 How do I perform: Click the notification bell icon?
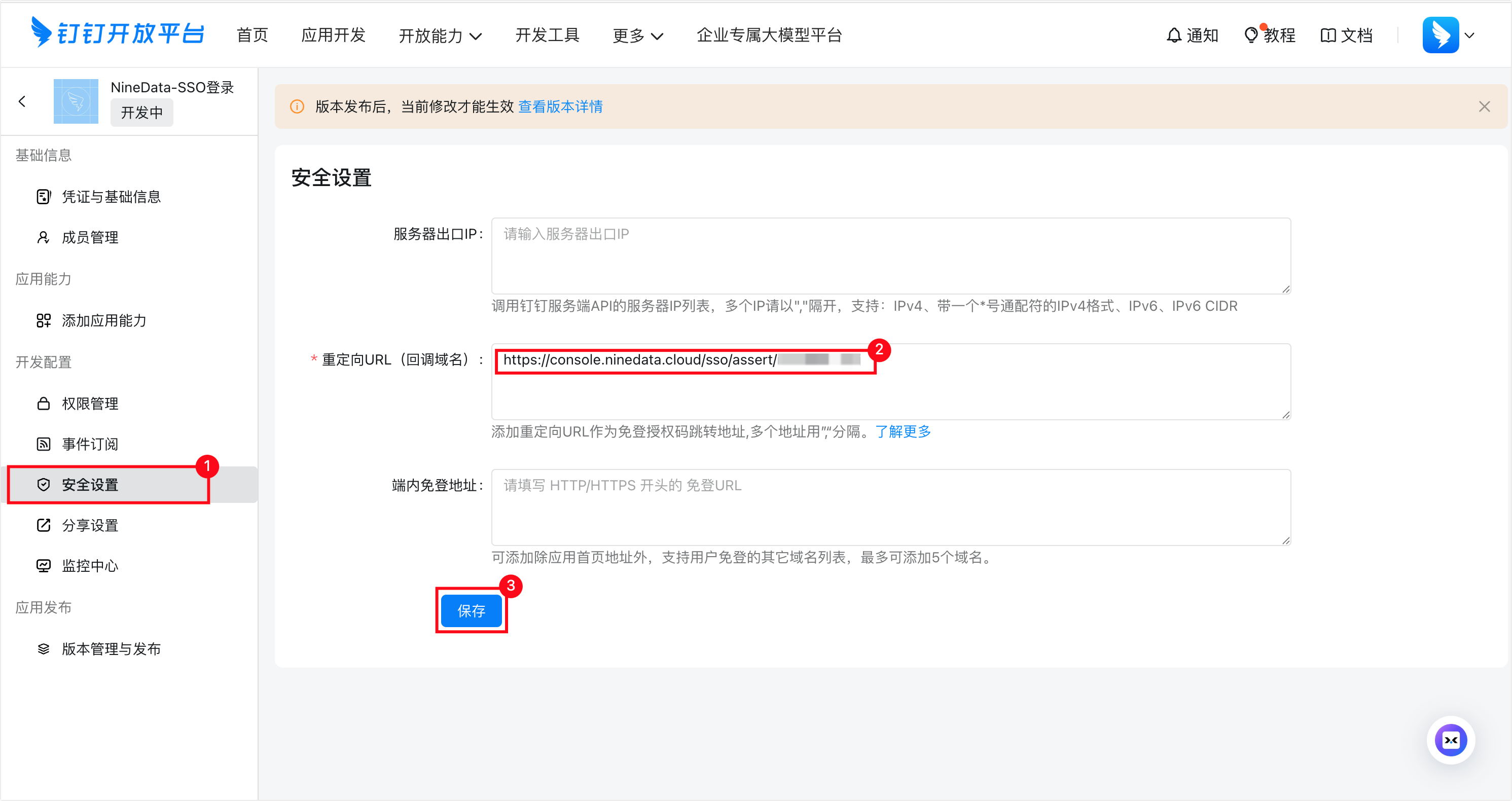click(1173, 35)
